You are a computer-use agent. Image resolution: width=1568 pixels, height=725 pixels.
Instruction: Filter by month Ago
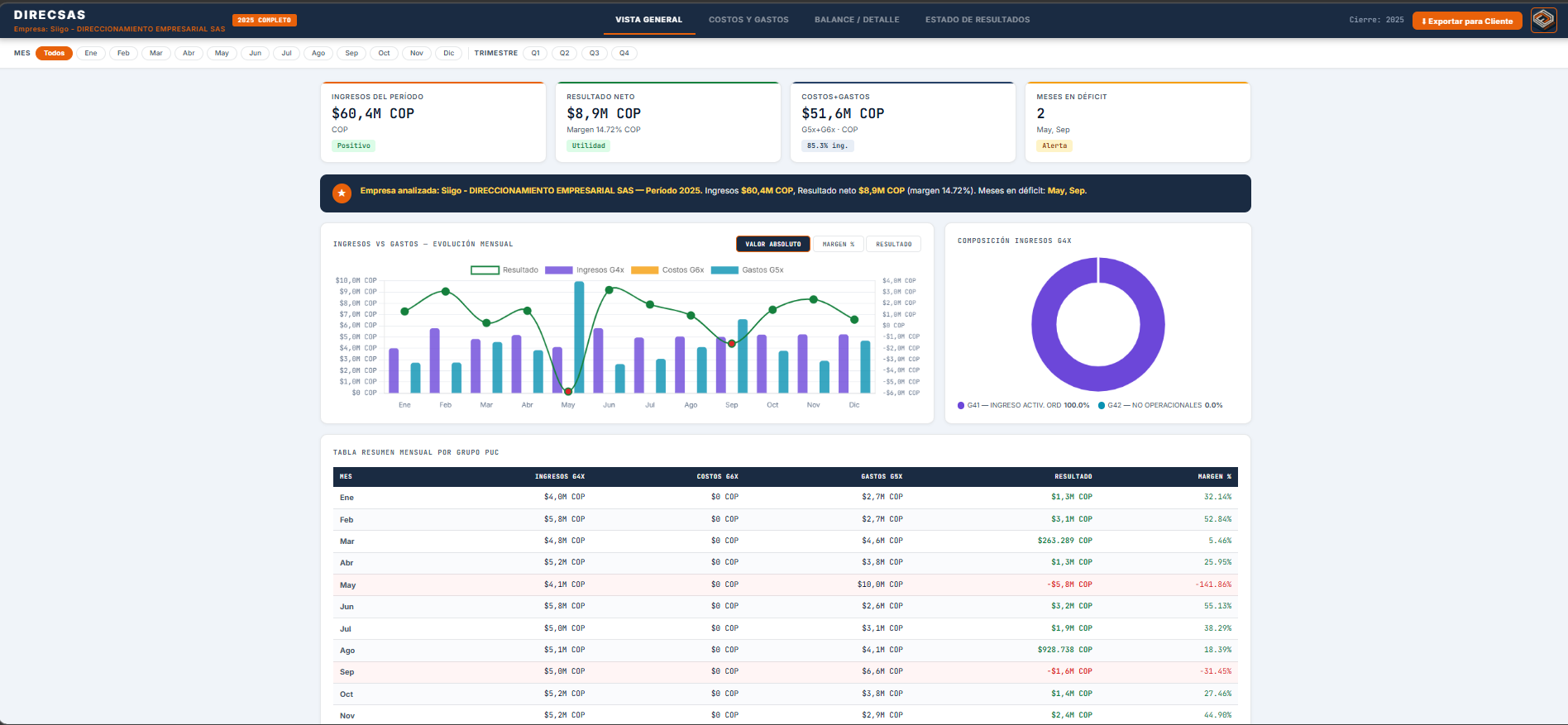(x=318, y=53)
